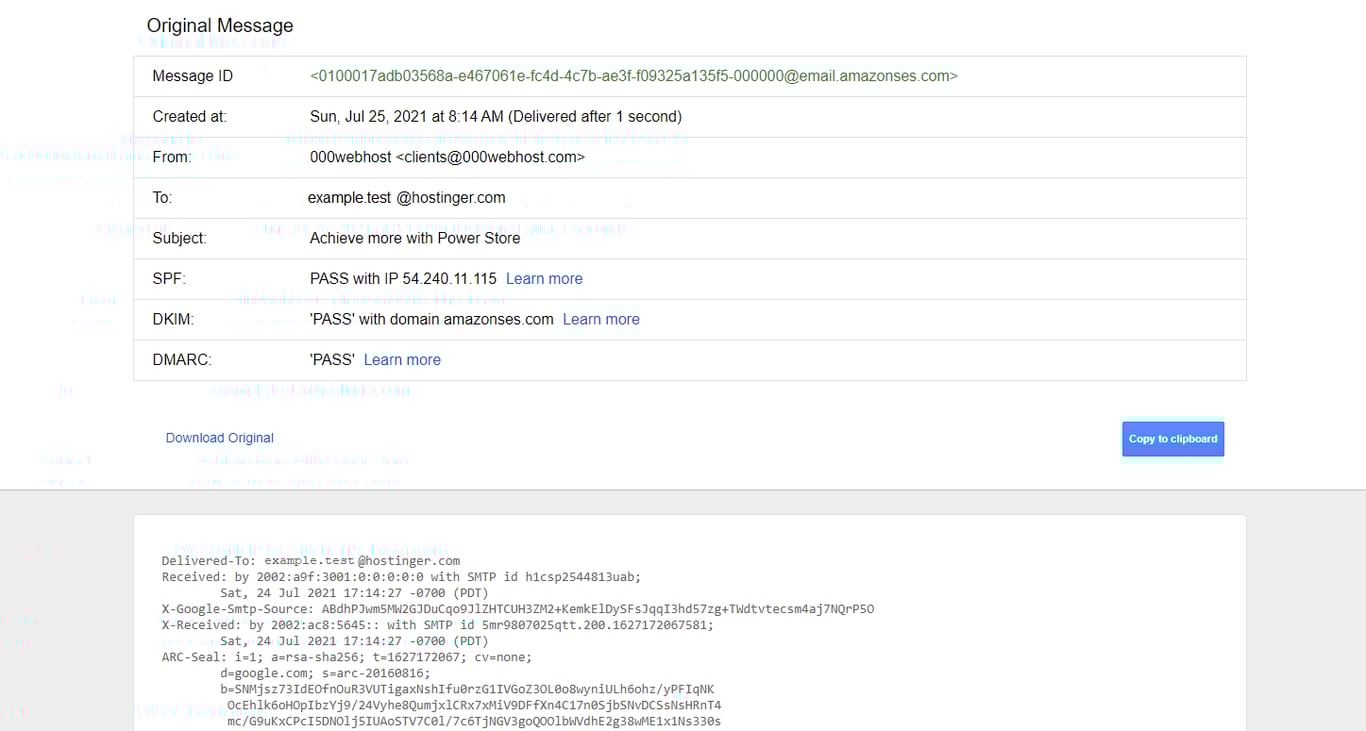Open the Message ID email link
1366x731 pixels.
click(x=634, y=75)
